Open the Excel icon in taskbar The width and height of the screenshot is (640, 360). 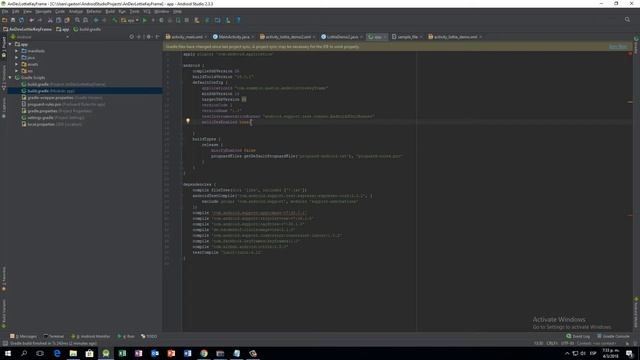coord(122,353)
